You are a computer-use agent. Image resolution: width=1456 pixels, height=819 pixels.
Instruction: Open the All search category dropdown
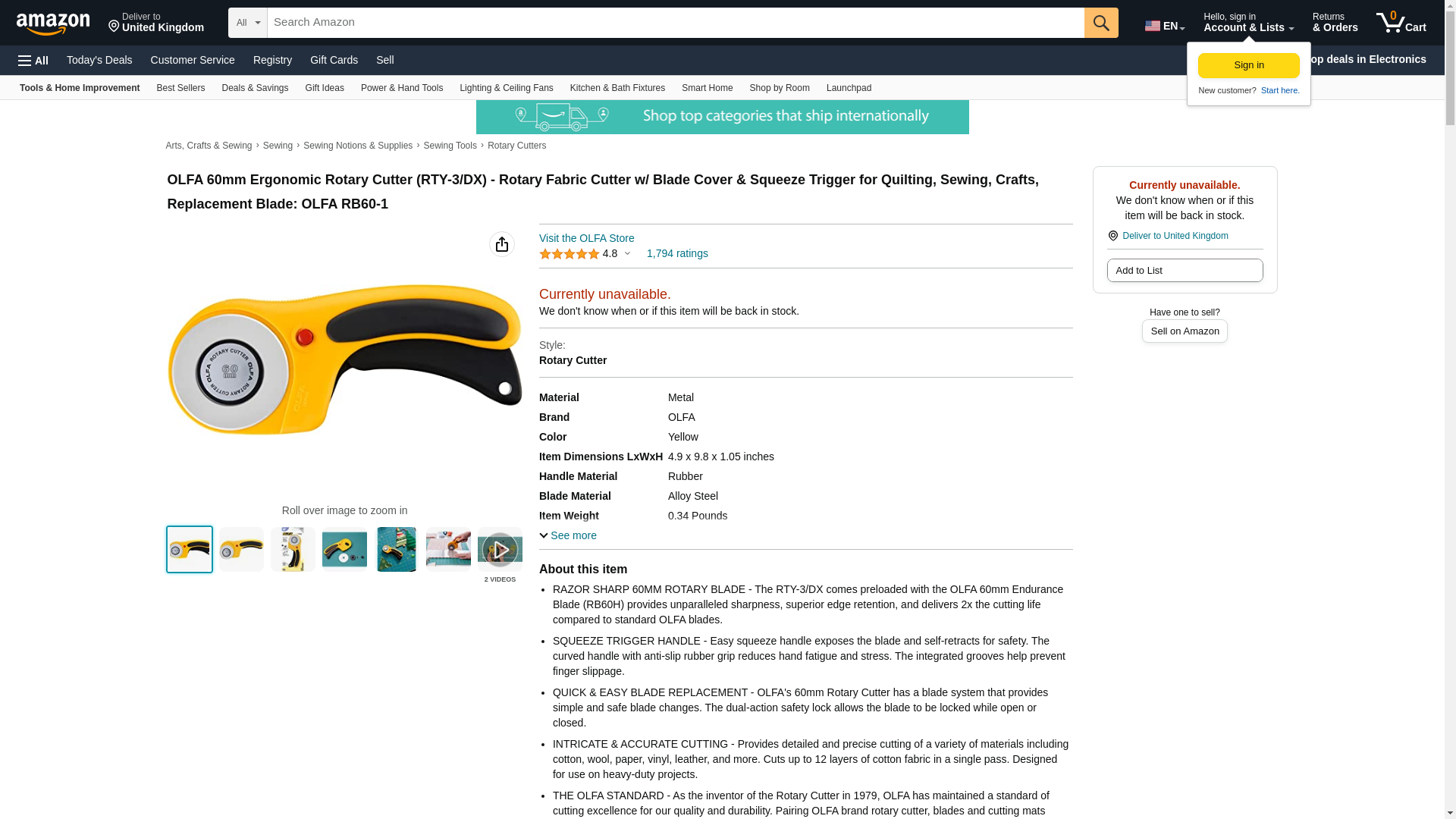tap(247, 23)
